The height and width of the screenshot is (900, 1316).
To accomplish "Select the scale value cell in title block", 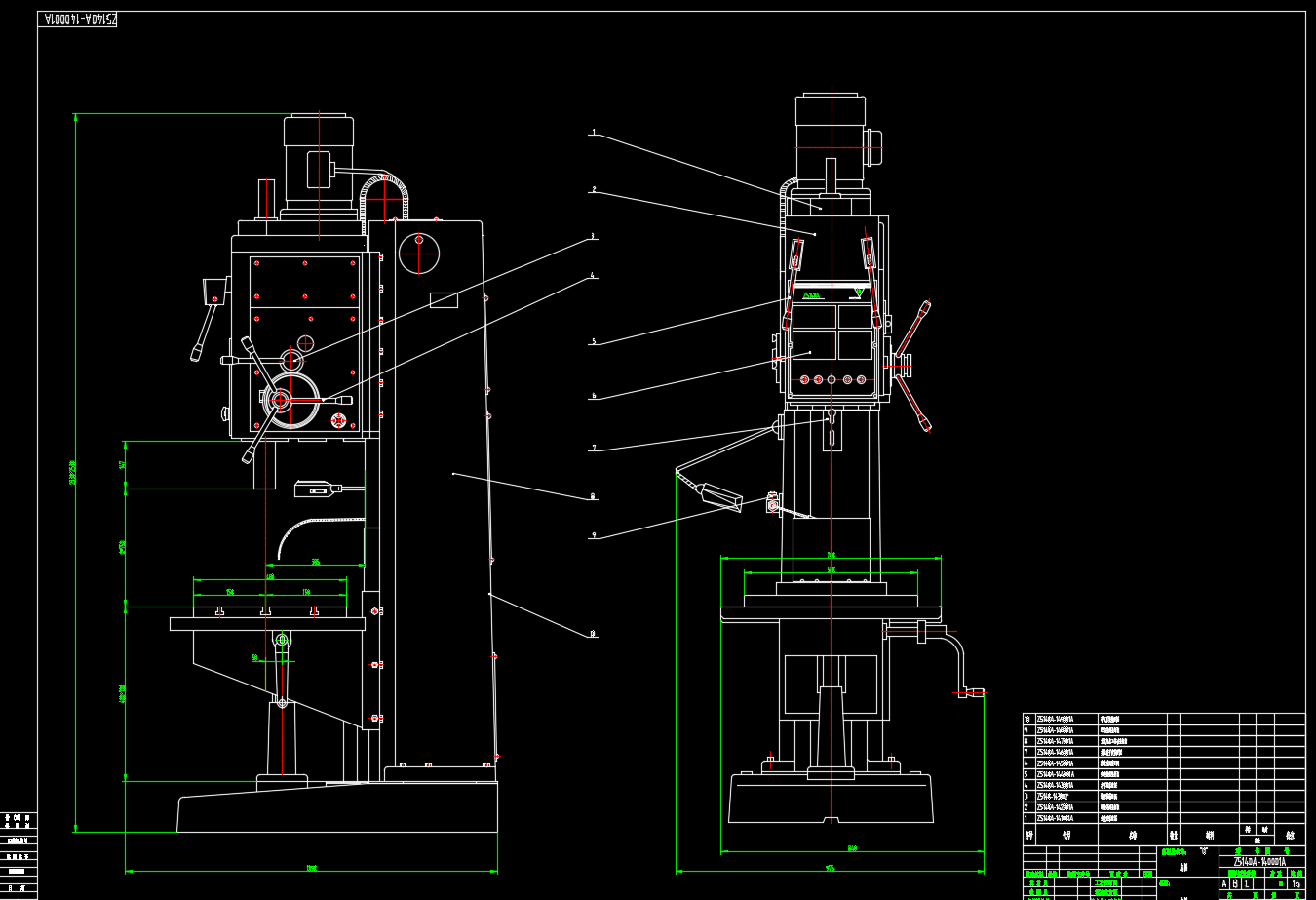I will [x=1296, y=883].
